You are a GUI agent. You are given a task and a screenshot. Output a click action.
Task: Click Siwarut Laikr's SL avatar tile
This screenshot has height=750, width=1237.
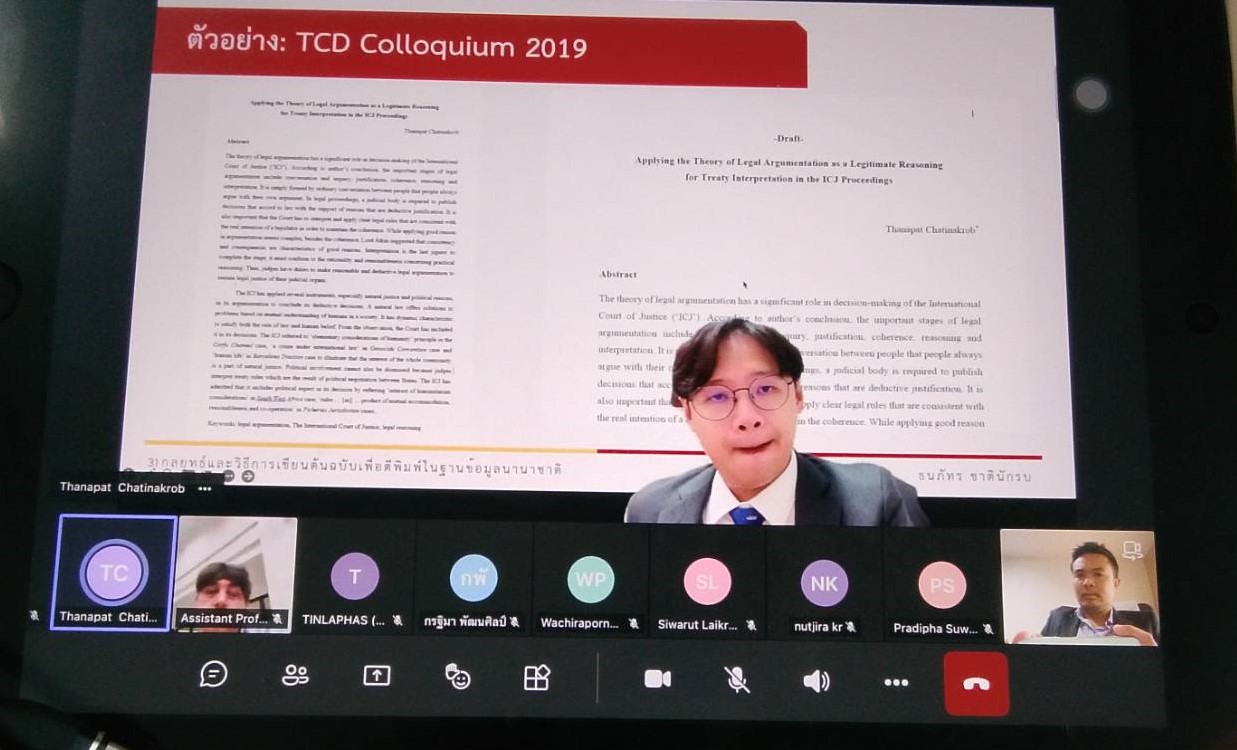pos(707,582)
